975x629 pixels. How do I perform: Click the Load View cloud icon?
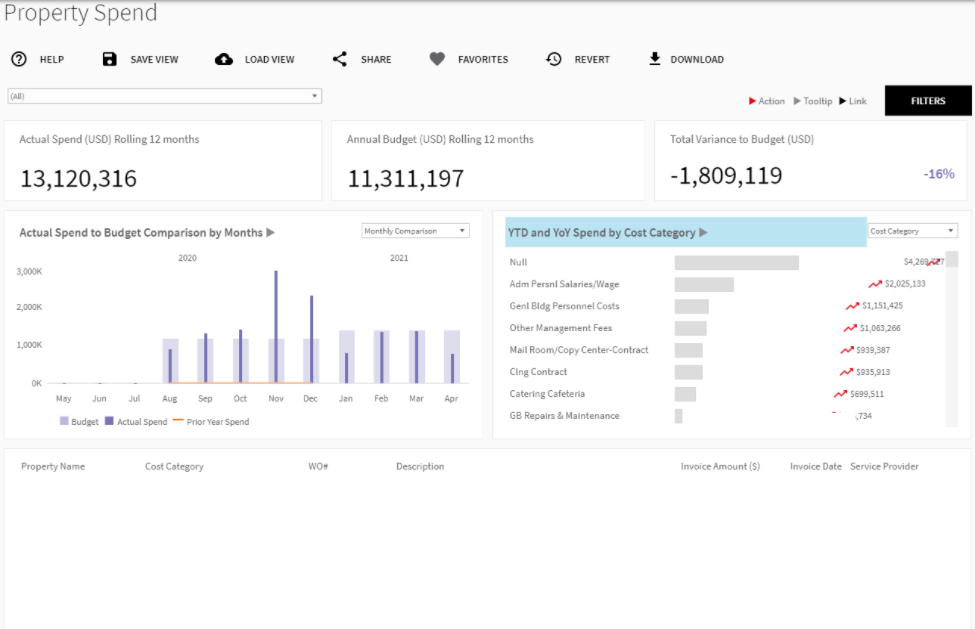223,59
